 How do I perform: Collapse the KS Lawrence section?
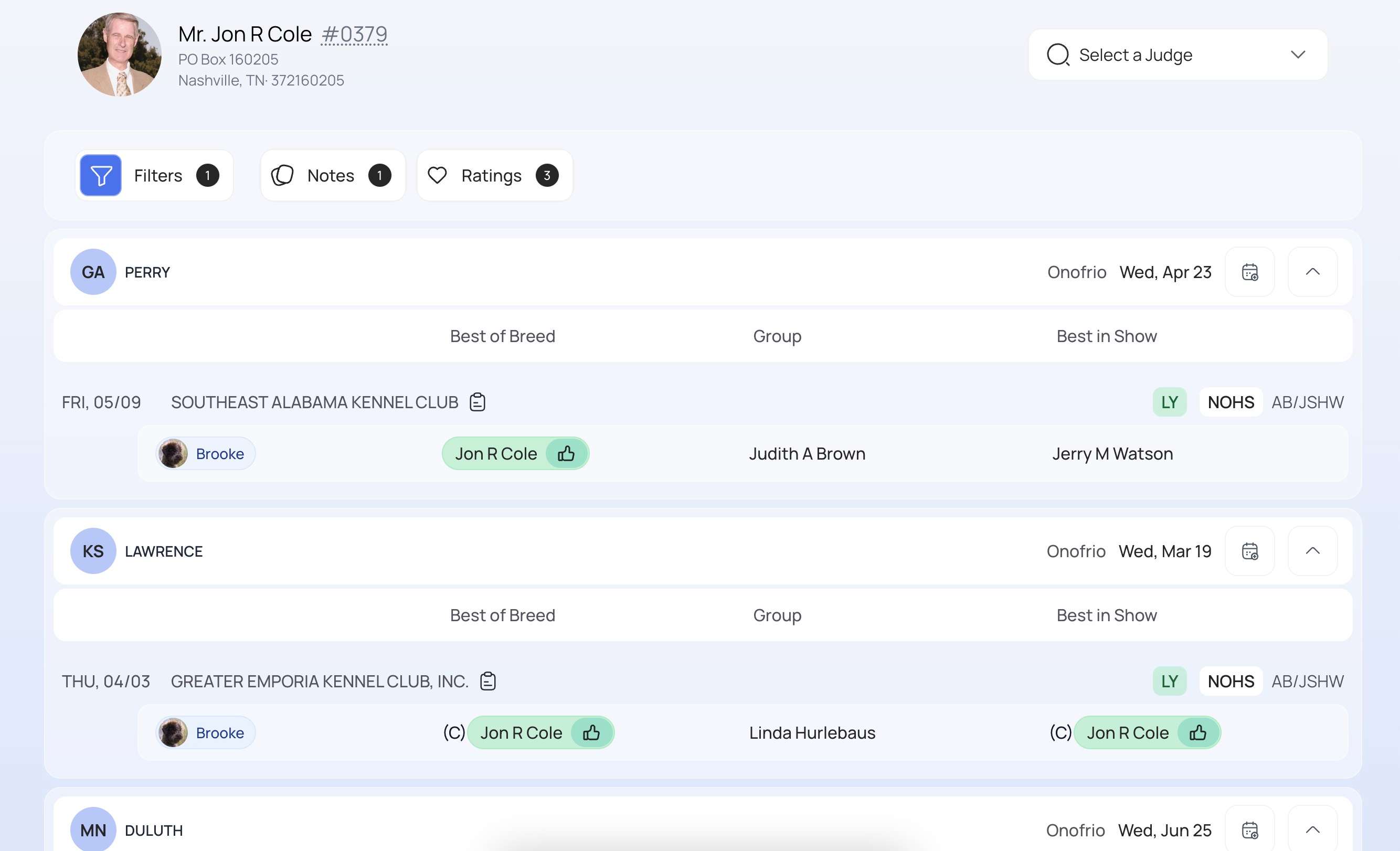click(x=1312, y=551)
